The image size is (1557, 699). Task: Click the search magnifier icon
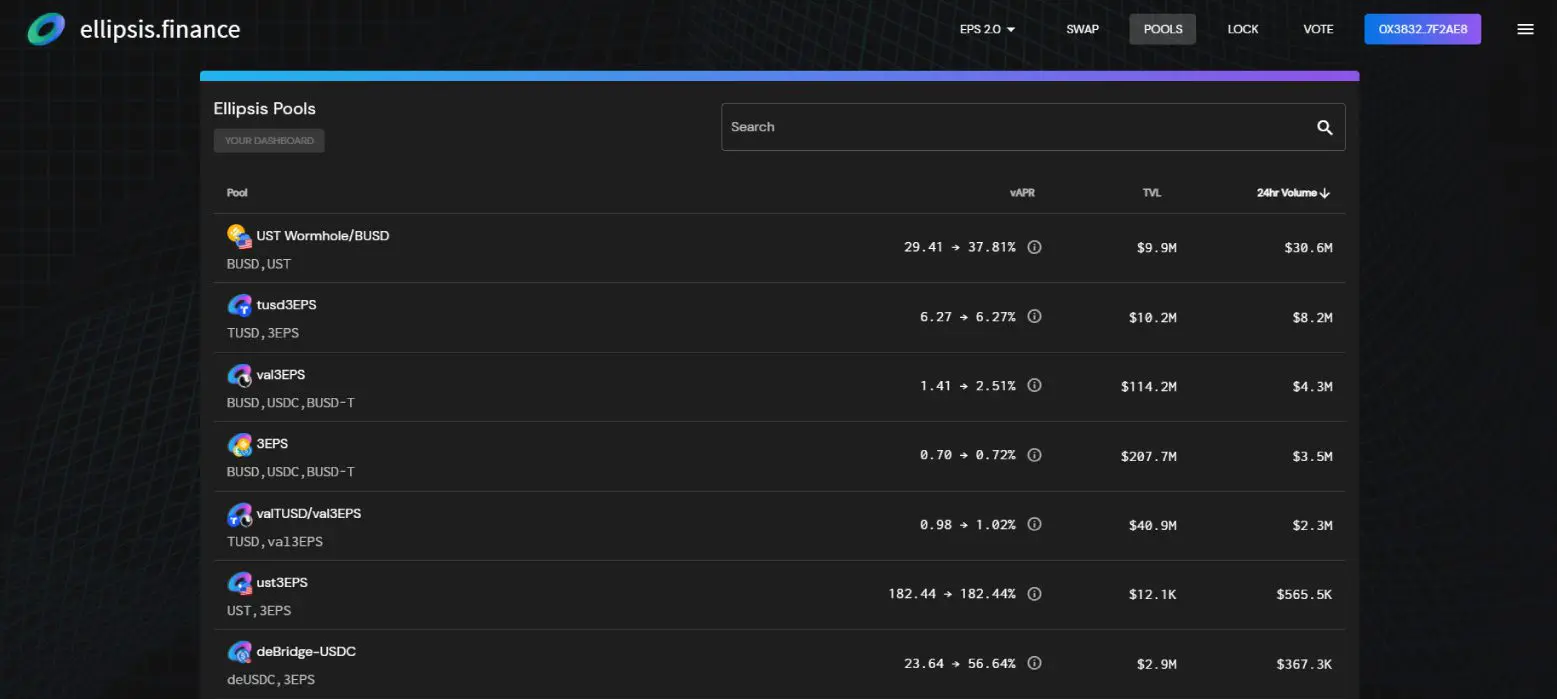point(1325,127)
